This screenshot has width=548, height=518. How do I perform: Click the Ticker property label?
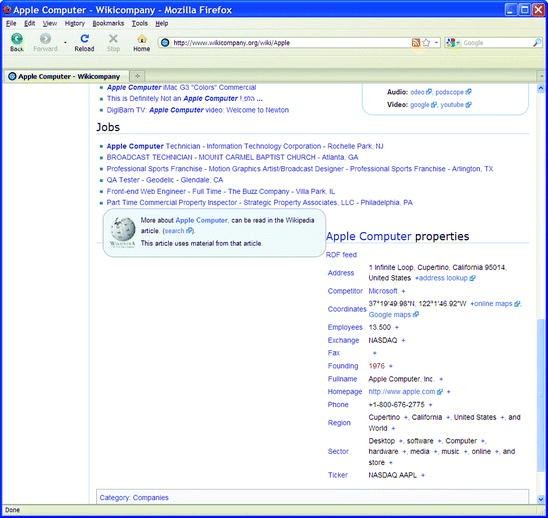point(338,475)
